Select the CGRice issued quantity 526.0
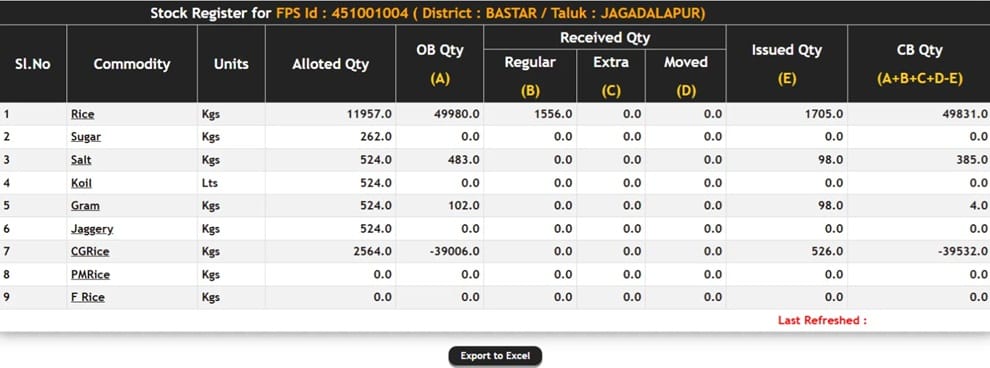Image resolution: width=990 pixels, height=368 pixels. pyautogui.click(x=827, y=251)
